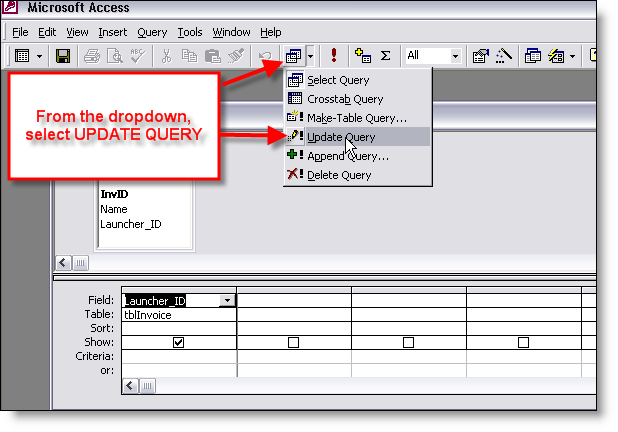The image size is (618, 432).
Task: Click the Cut scissors icon
Action: (x=167, y=56)
